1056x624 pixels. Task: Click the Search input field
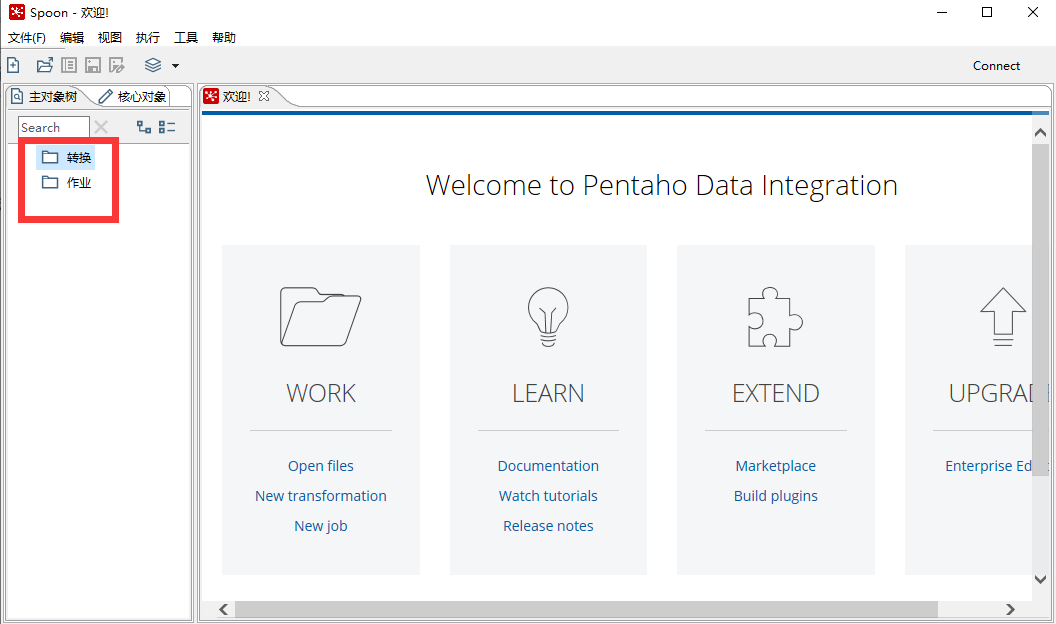tap(53, 127)
